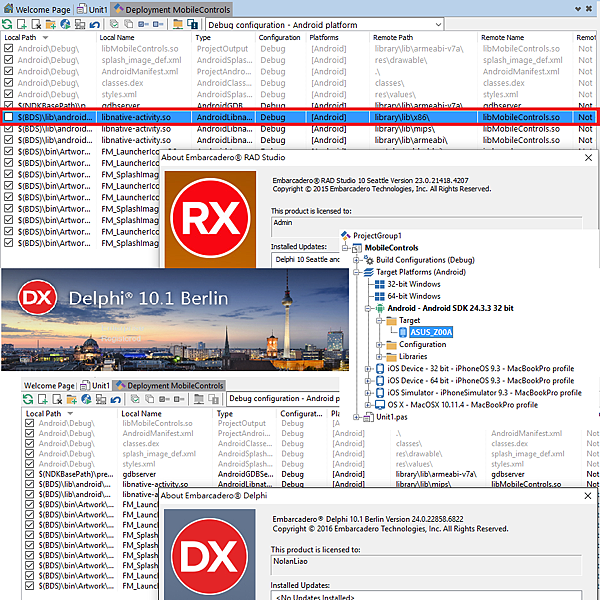
Task: Close the About Embarcadero RAD Studio dialog
Action: 589,157
